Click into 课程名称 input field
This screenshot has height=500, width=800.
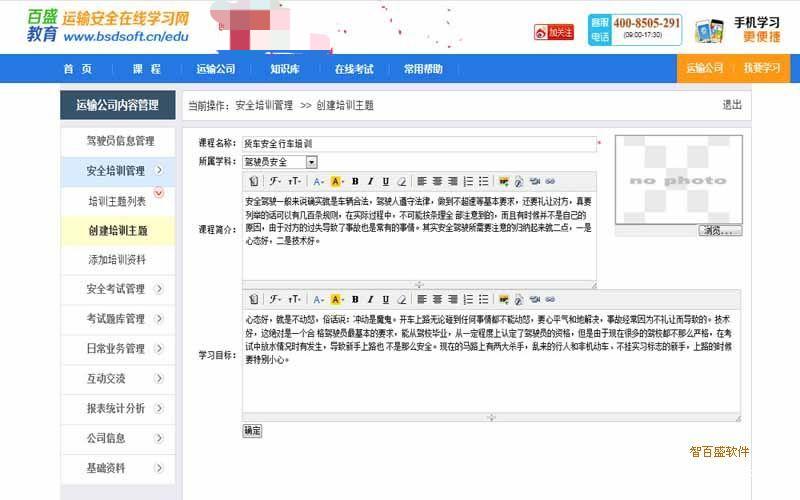coord(419,144)
